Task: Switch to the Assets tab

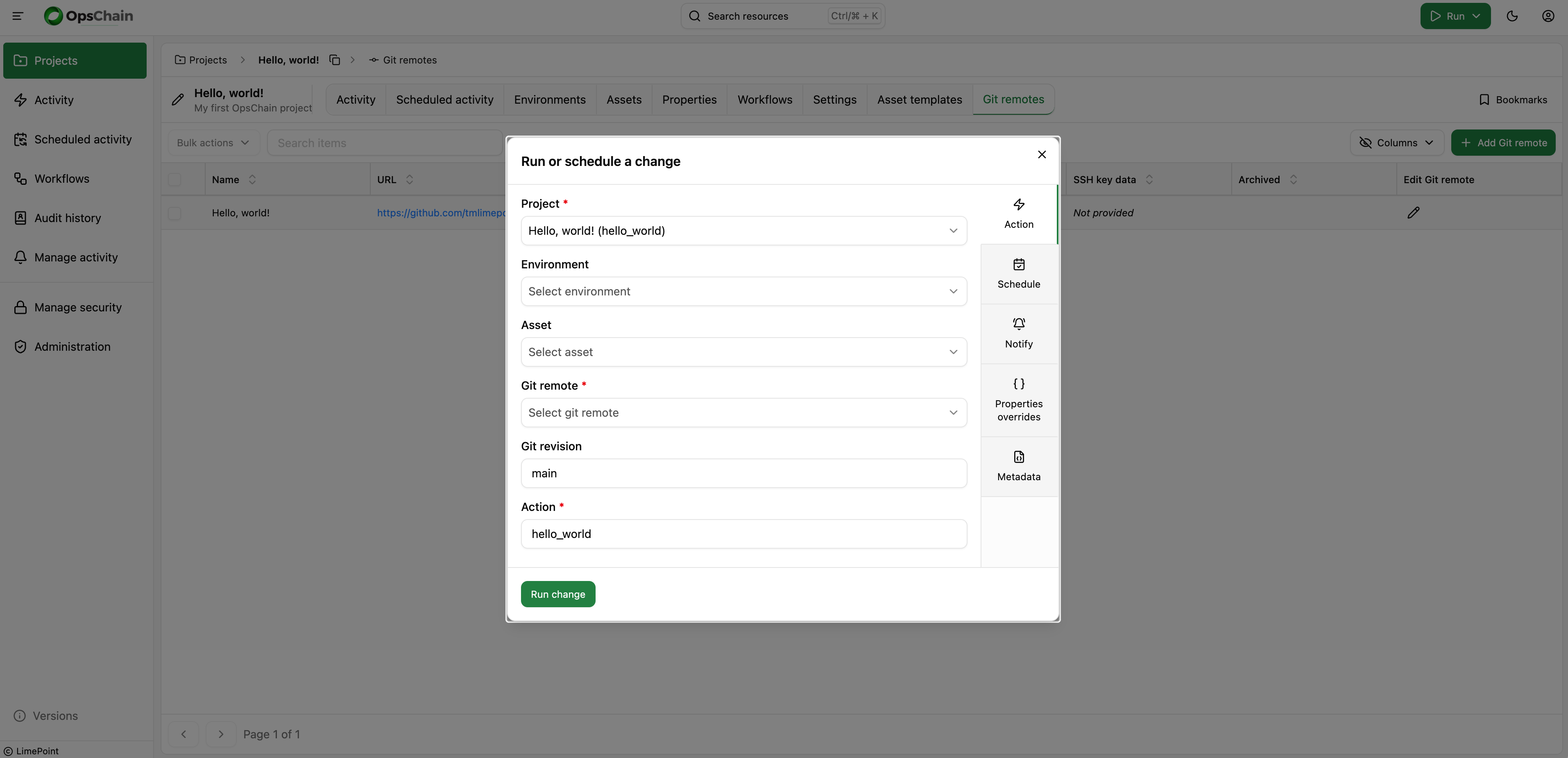Action: pos(624,99)
